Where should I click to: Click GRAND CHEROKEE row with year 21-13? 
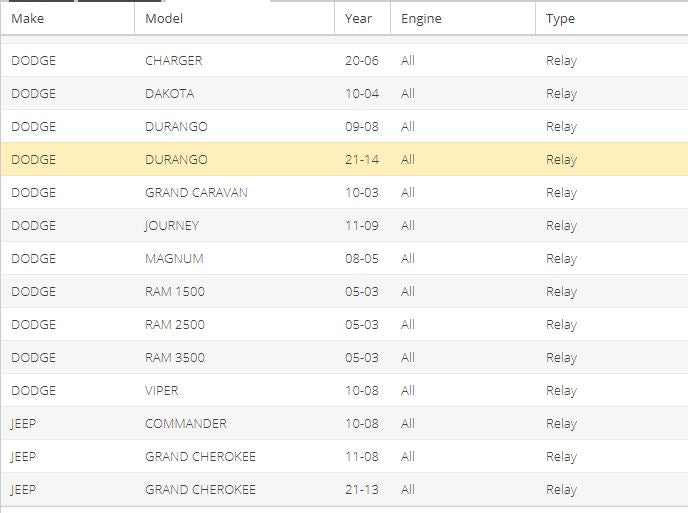344,489
